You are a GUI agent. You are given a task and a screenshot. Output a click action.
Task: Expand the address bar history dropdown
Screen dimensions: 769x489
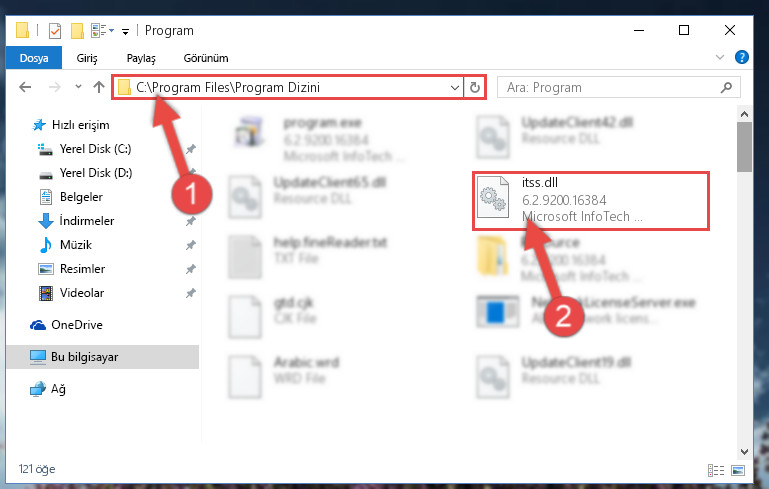(455, 87)
